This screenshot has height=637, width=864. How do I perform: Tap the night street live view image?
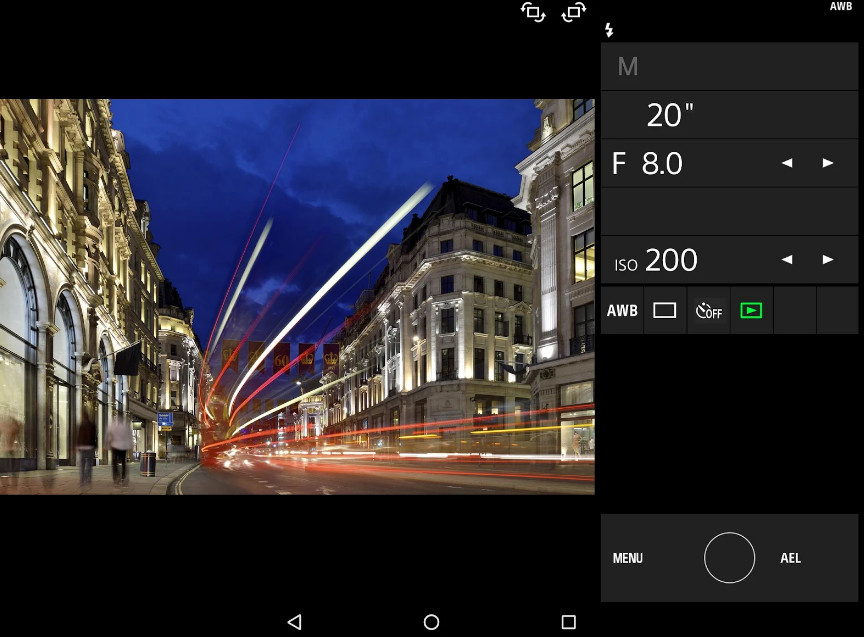(x=297, y=296)
